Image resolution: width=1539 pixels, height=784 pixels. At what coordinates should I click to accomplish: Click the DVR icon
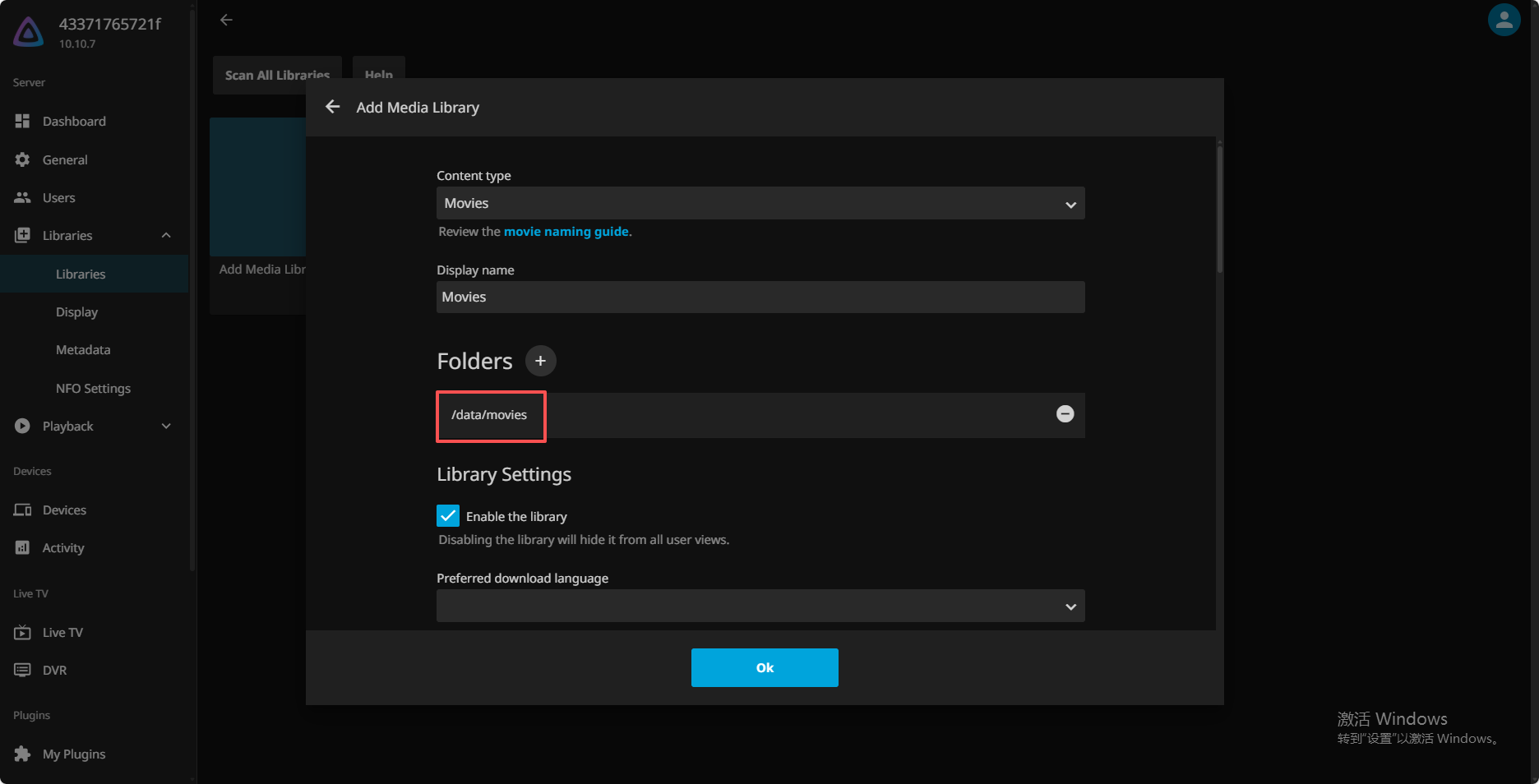(x=22, y=670)
